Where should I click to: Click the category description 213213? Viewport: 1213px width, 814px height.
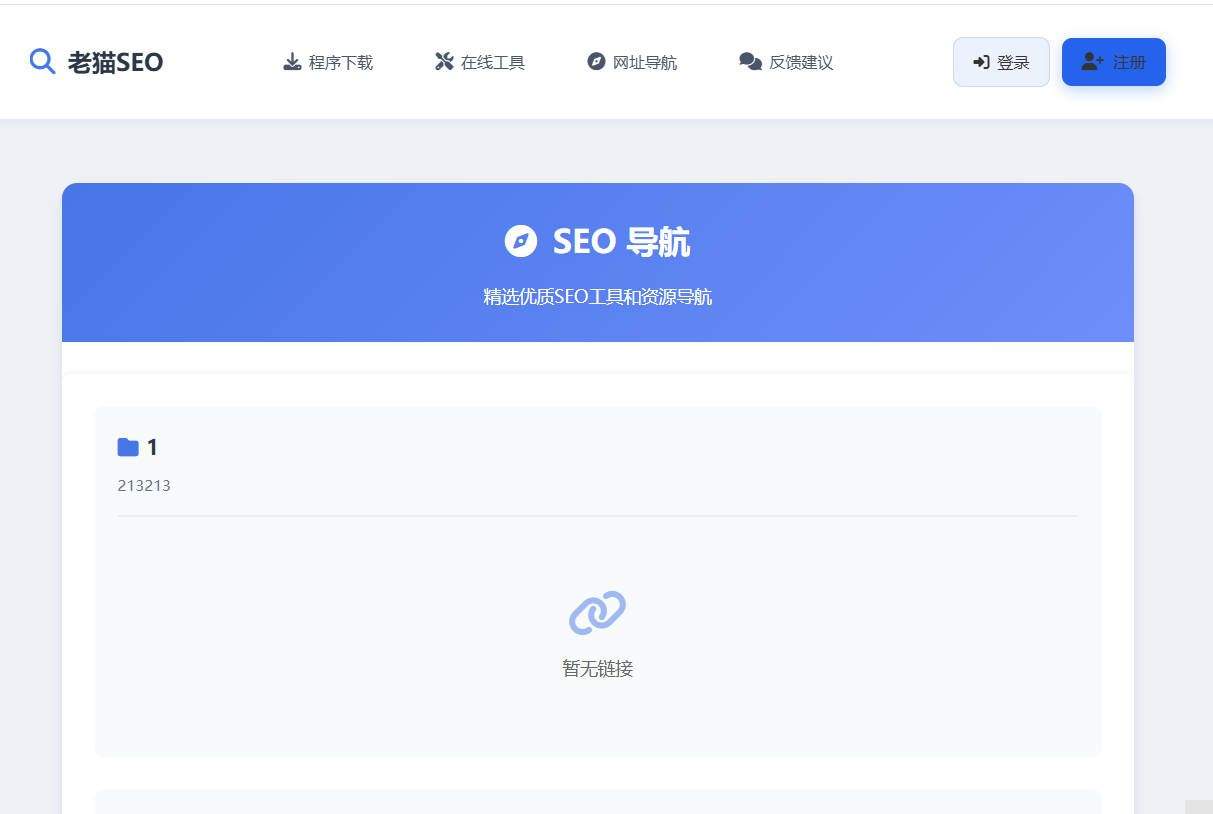click(x=144, y=486)
